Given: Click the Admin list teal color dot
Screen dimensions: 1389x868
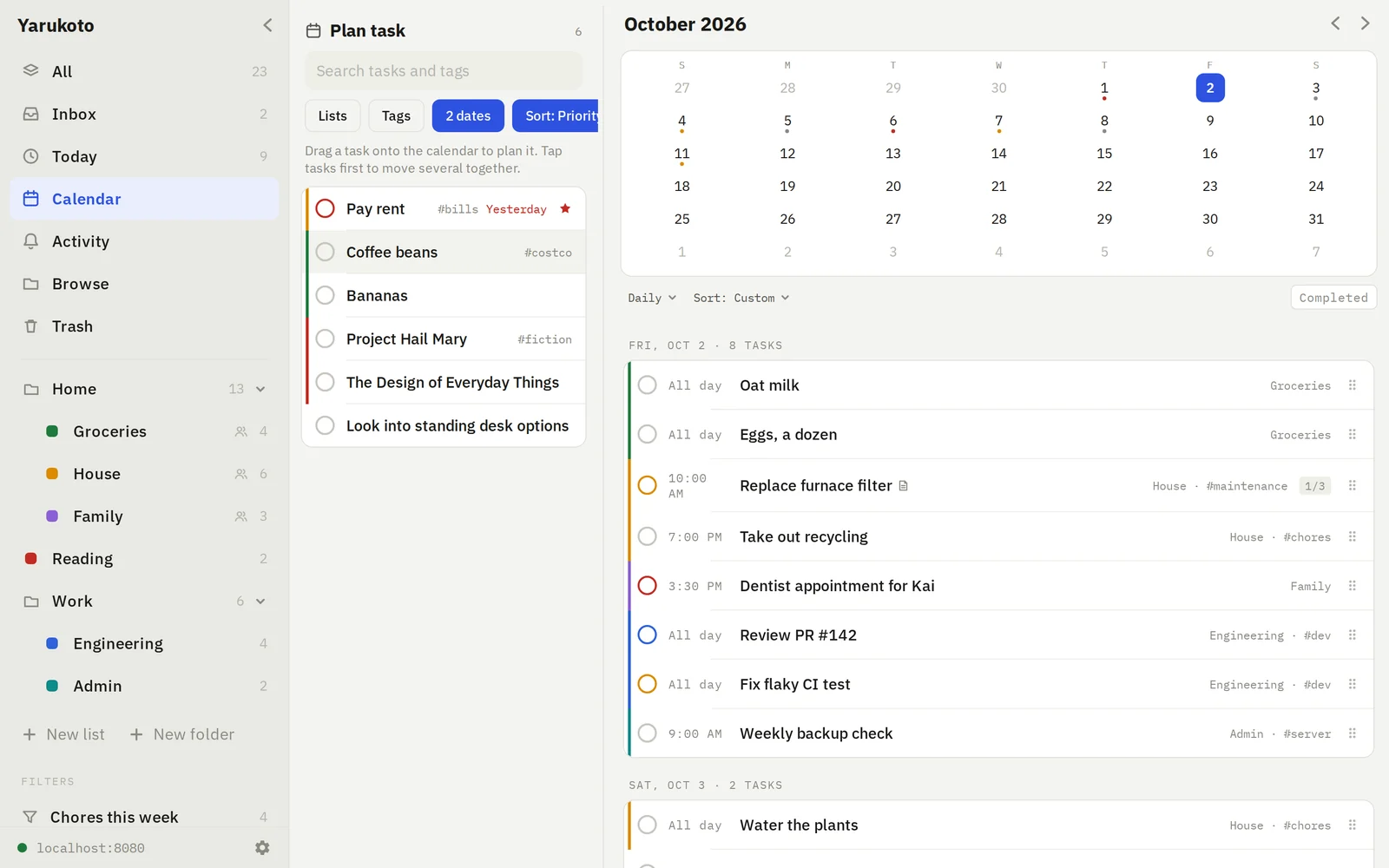Looking at the screenshot, I should (52, 686).
